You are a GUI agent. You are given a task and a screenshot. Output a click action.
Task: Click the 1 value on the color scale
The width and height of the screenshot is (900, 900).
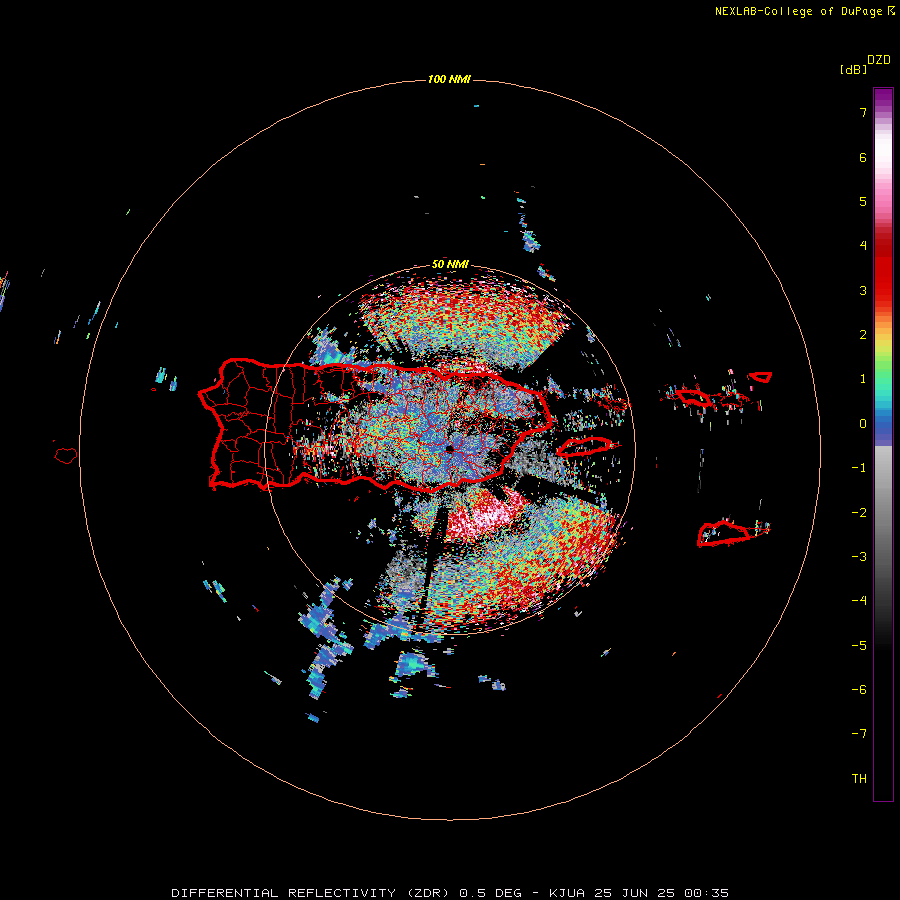pos(863,379)
